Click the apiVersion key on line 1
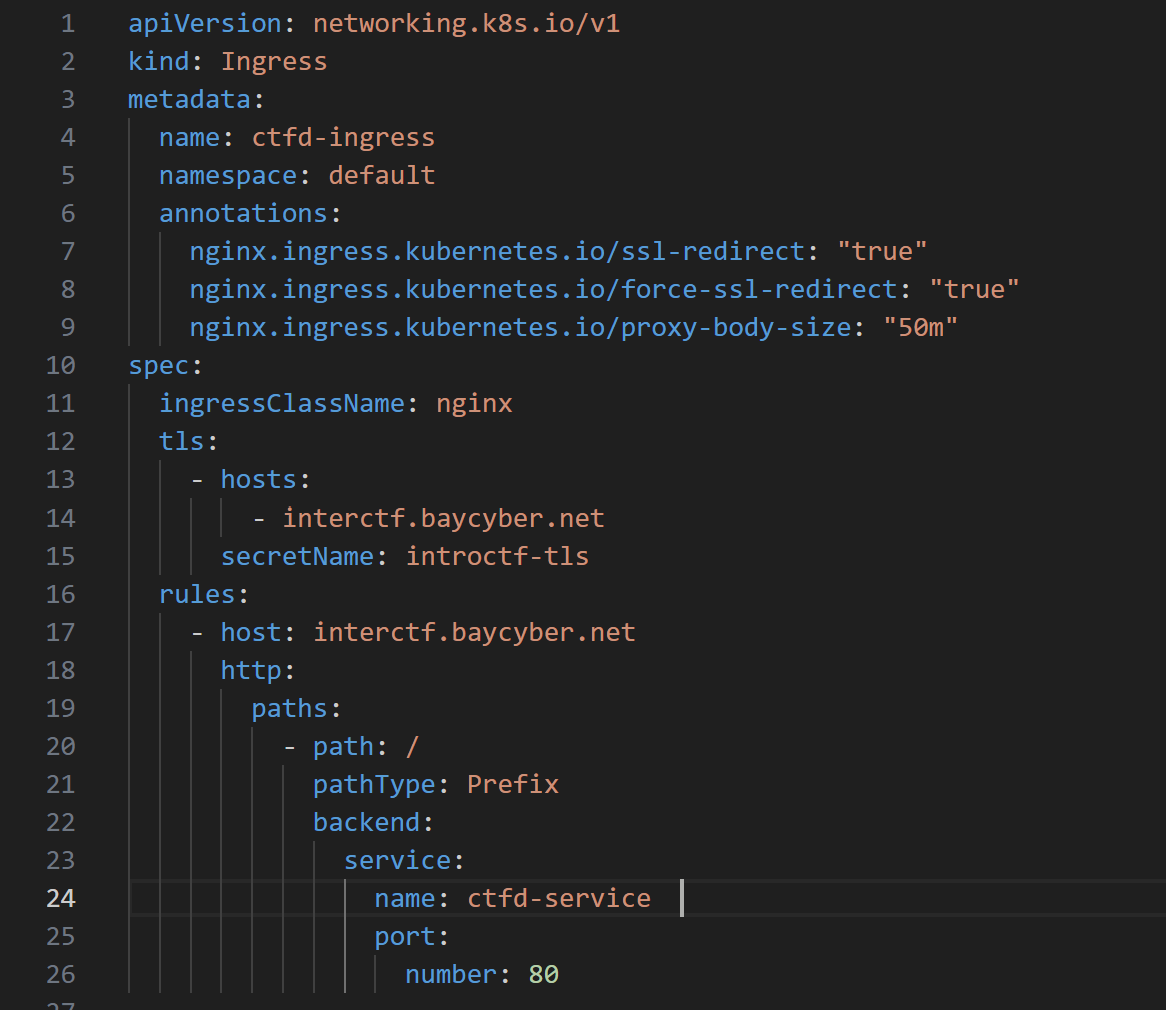This screenshot has height=1010, width=1166. pyautogui.click(x=204, y=24)
